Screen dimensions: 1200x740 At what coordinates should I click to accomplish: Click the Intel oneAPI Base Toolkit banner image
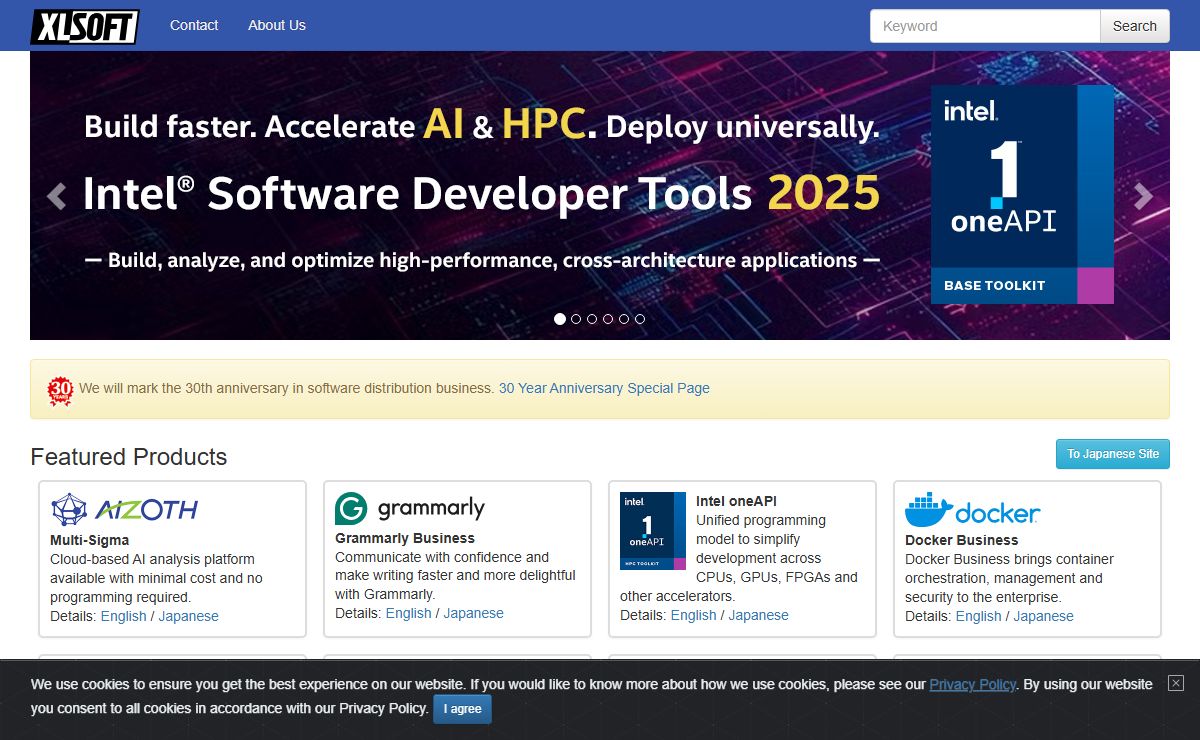tap(1022, 194)
